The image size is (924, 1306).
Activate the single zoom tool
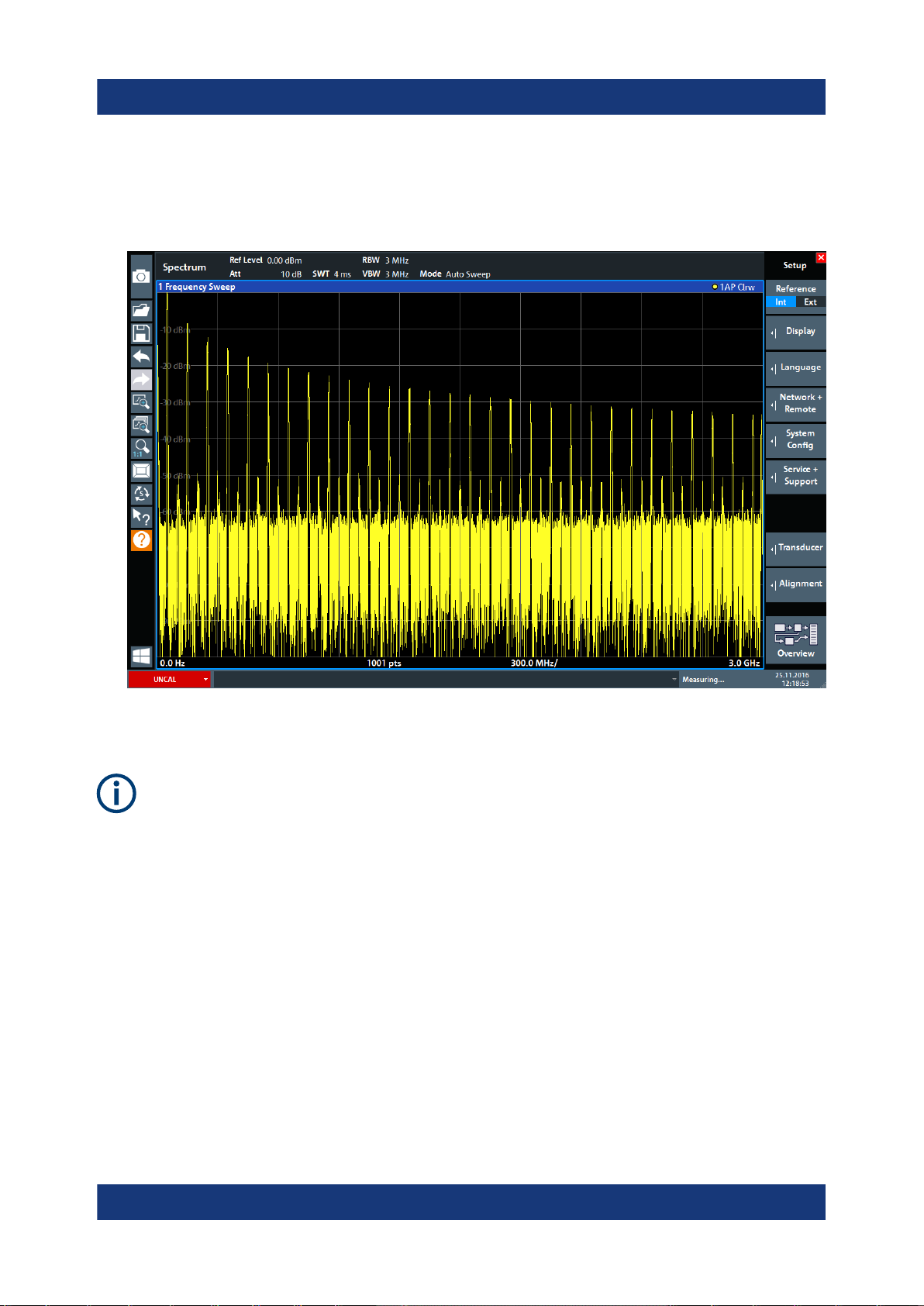[x=141, y=401]
